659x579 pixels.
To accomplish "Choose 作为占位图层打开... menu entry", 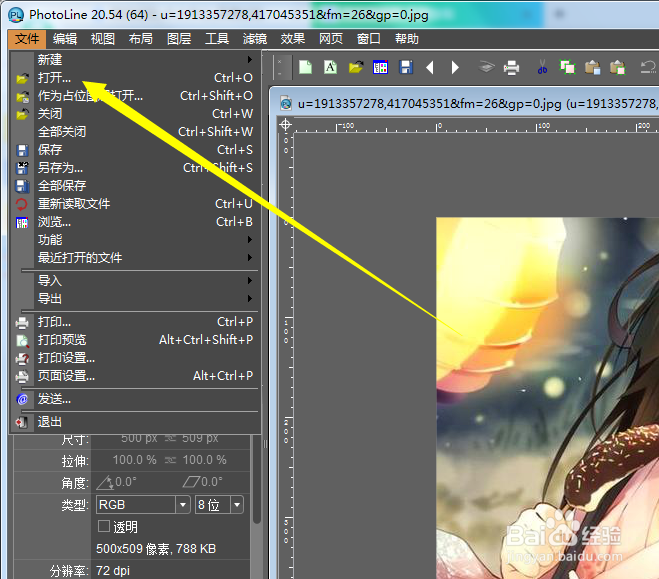I will [134, 96].
